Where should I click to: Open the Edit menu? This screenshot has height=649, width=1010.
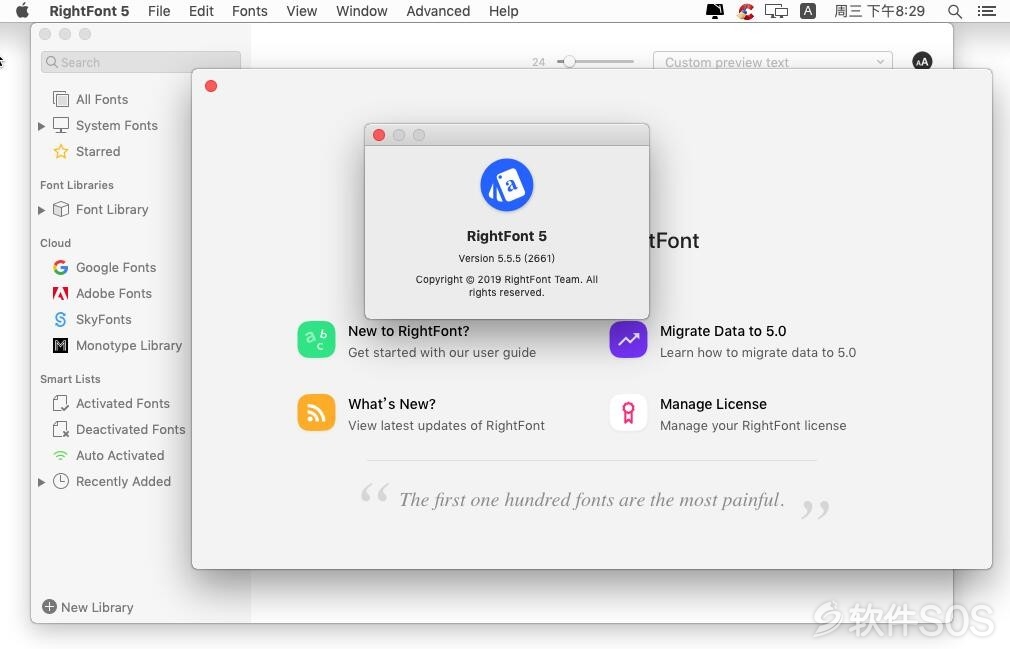(201, 11)
